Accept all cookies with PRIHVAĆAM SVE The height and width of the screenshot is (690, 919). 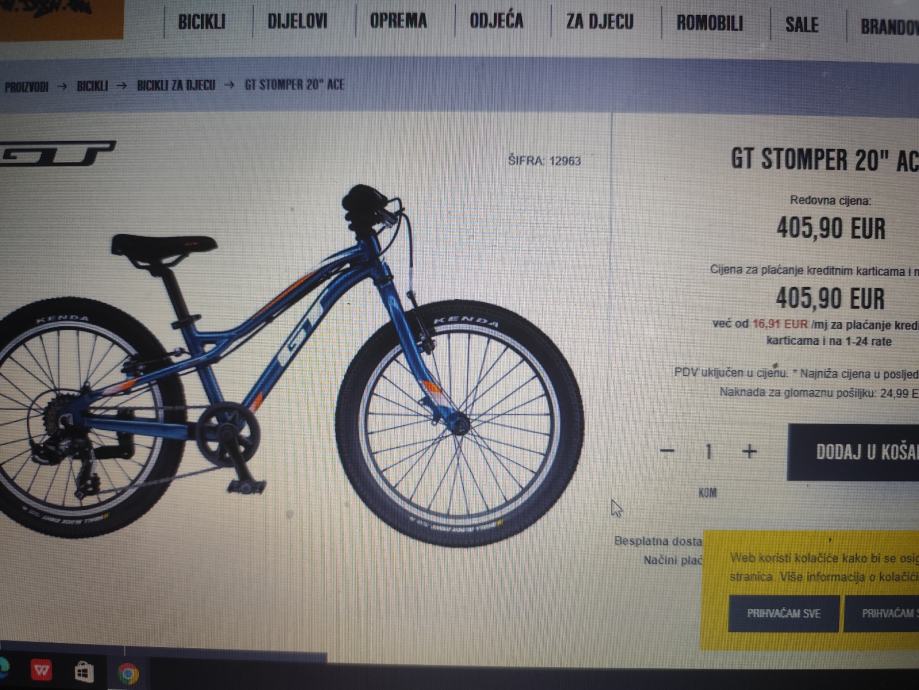783,613
